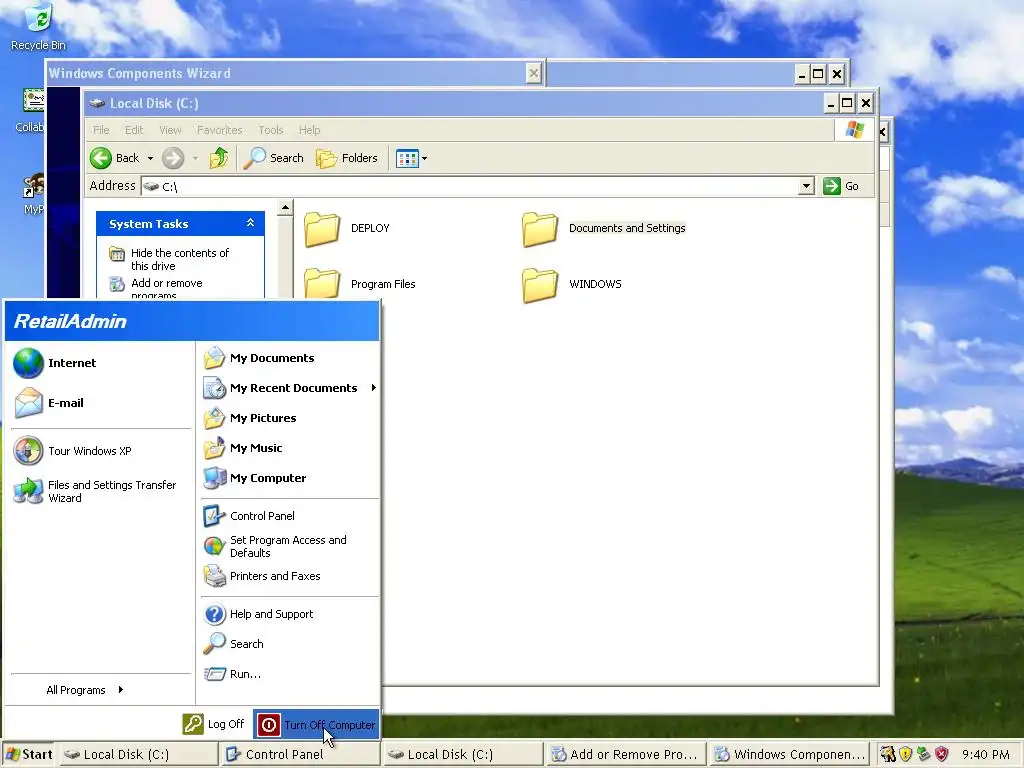The image size is (1024, 768).
Task: Switch to Control Panel taskbar button
Action: coord(300,755)
